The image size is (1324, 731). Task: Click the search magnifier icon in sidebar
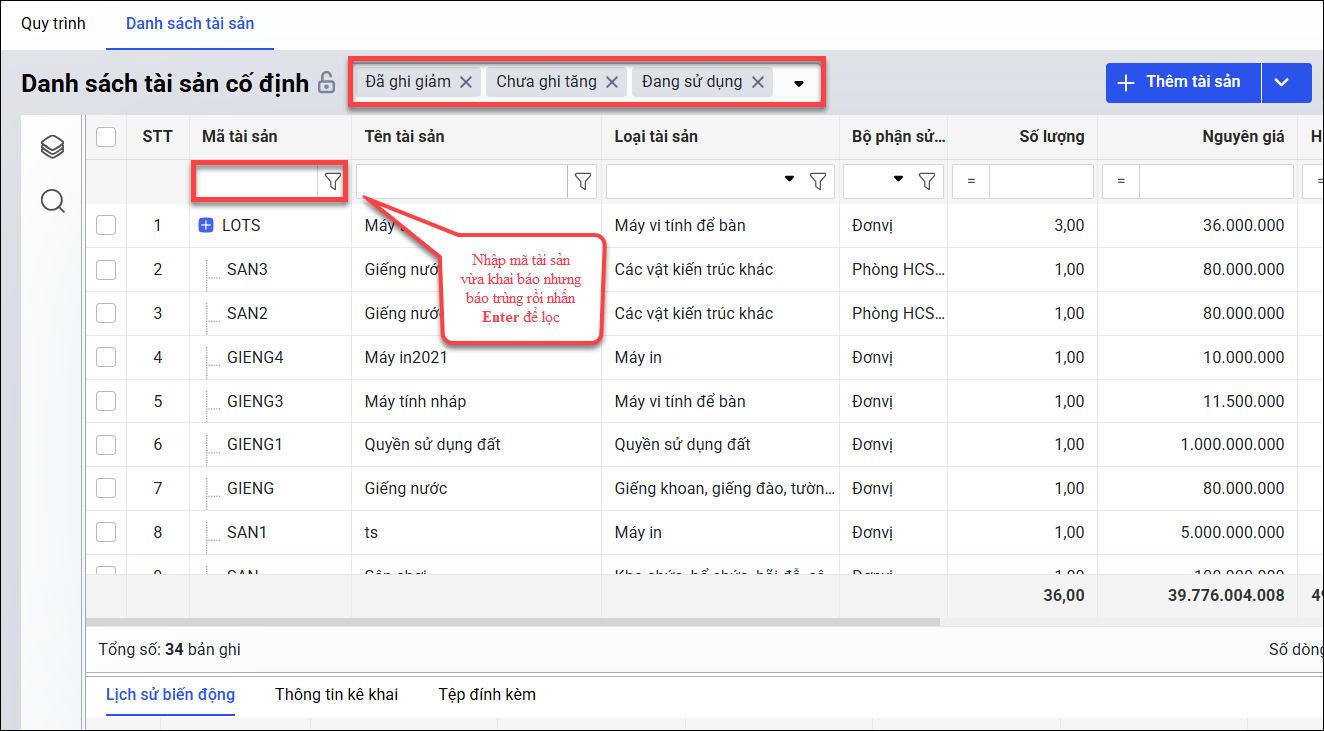(x=52, y=202)
